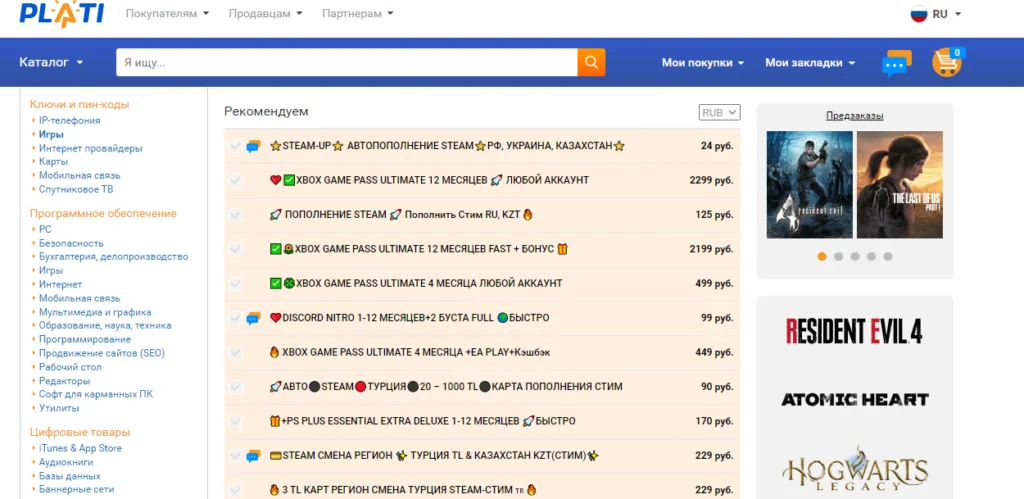Click chat icon beside STEAM-UP автопополнение row

point(253,146)
